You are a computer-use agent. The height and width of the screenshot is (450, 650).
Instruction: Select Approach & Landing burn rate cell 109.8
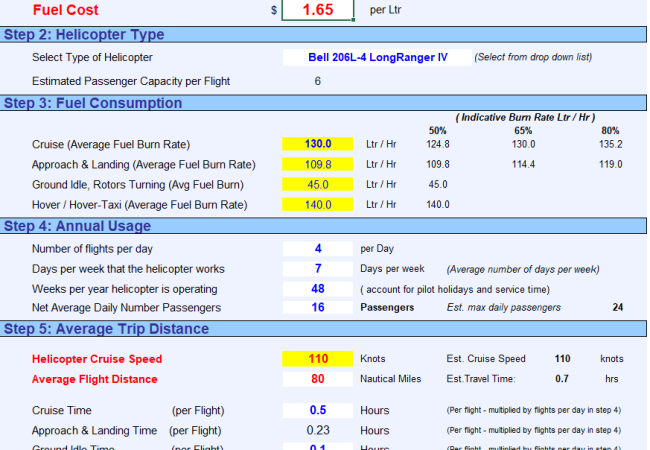tap(318, 164)
